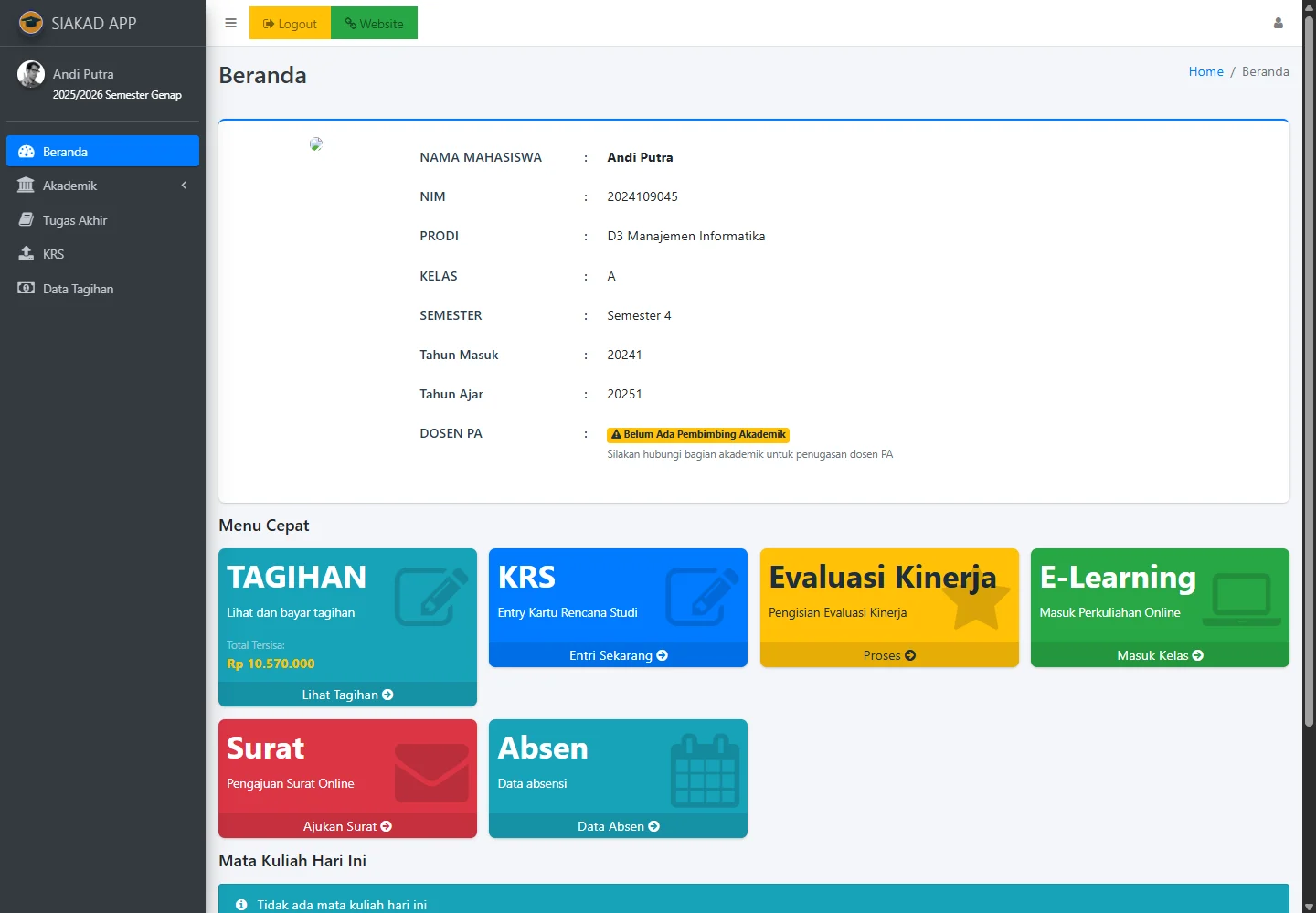Viewport: 1316px width, 913px height.
Task: Toggle the hamburger sidebar menu
Action: pyautogui.click(x=230, y=24)
